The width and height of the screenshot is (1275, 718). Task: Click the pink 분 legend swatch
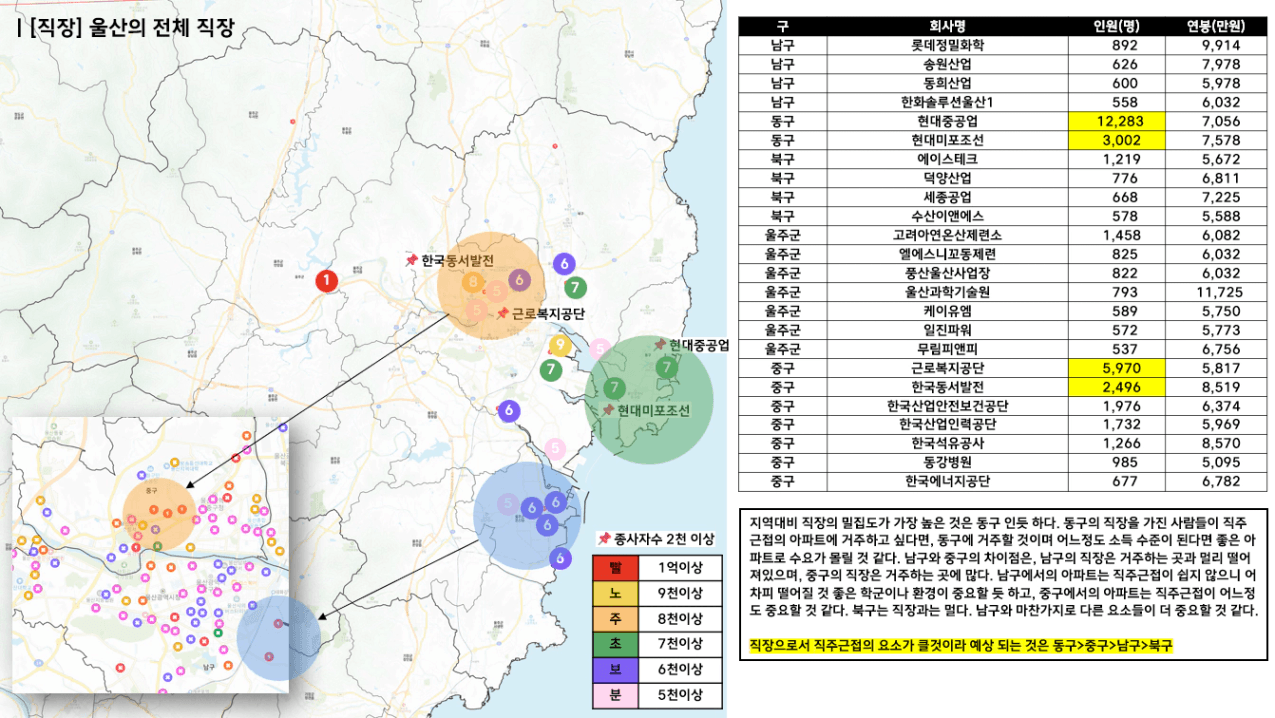coord(615,695)
